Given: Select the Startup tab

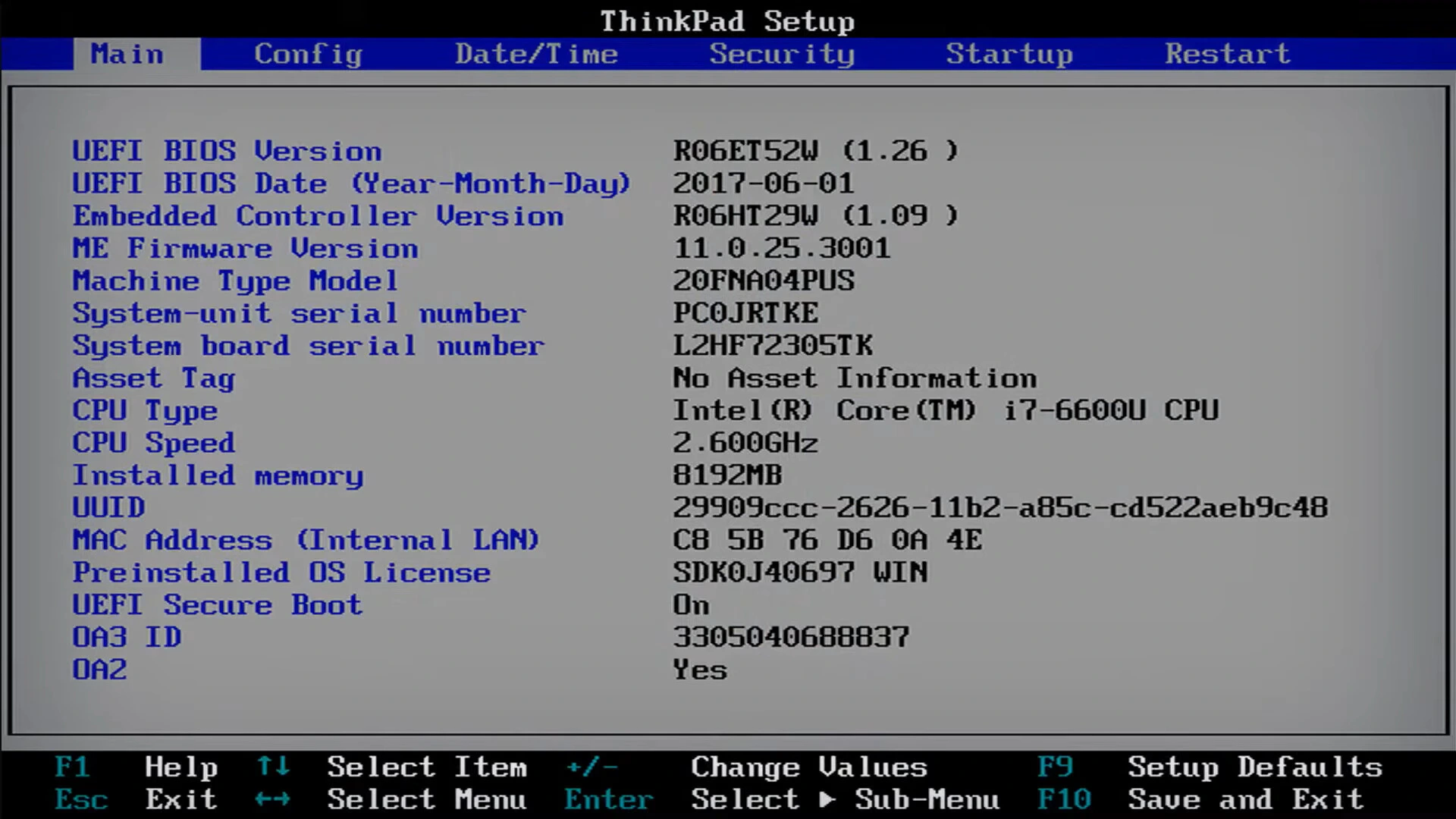Looking at the screenshot, I should (x=1009, y=54).
